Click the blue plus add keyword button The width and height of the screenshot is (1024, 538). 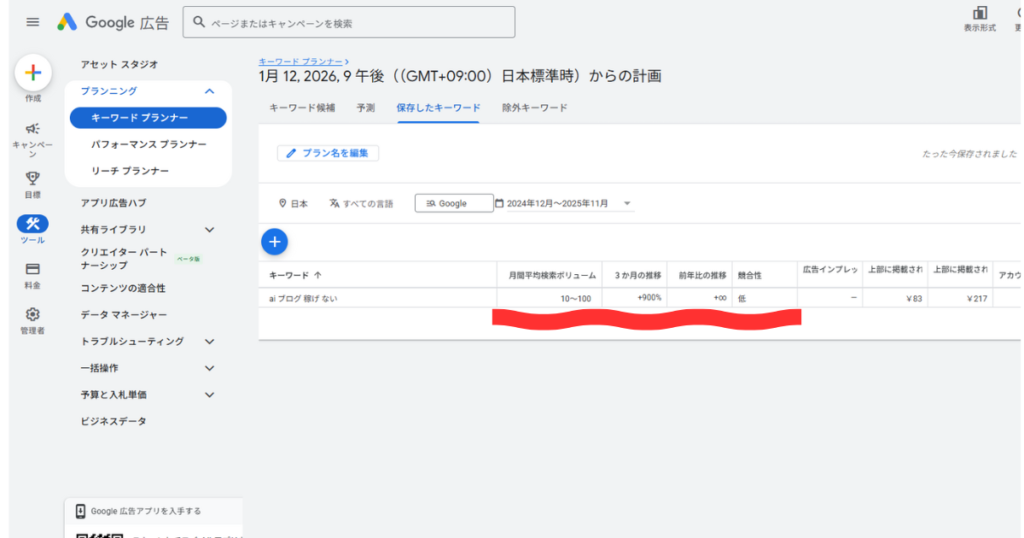tap(276, 241)
